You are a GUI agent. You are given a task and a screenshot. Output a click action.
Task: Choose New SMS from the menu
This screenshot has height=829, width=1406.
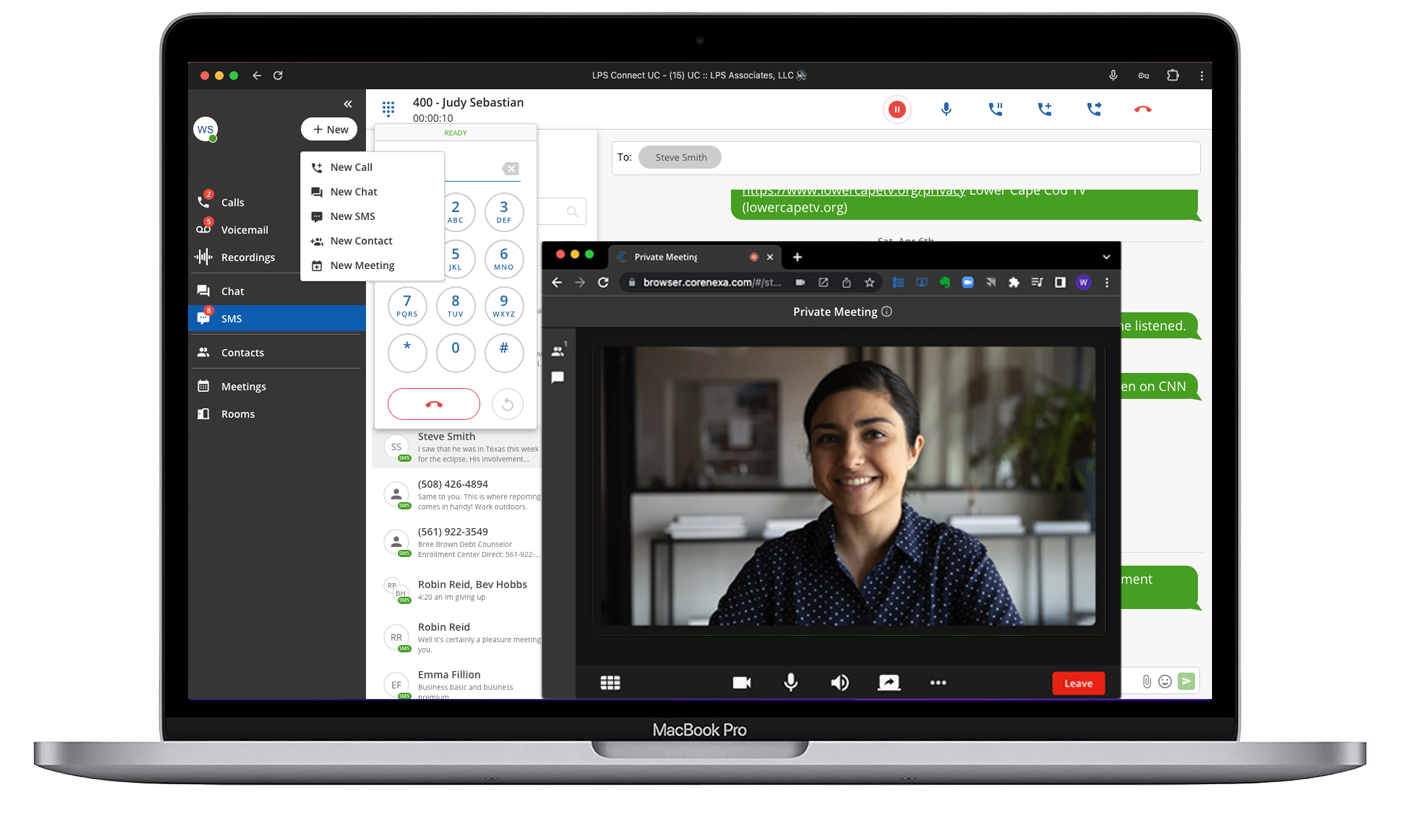372,216
